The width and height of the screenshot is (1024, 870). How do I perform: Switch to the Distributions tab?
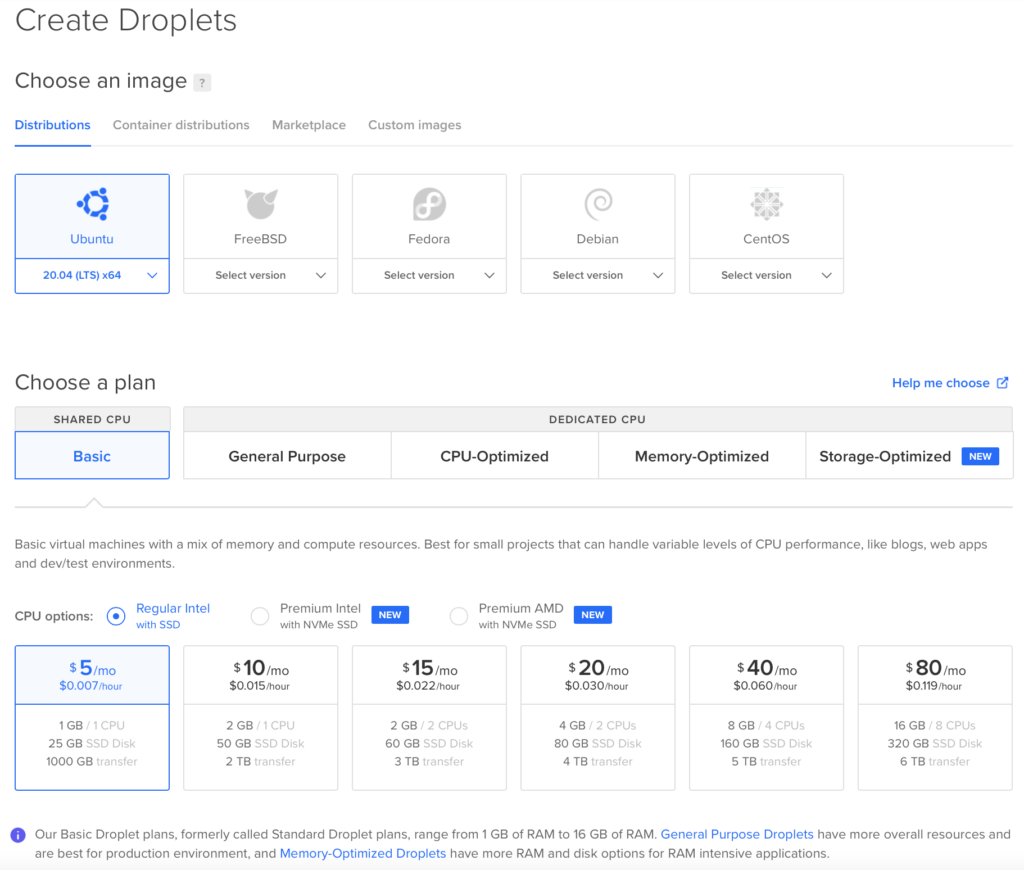52,125
